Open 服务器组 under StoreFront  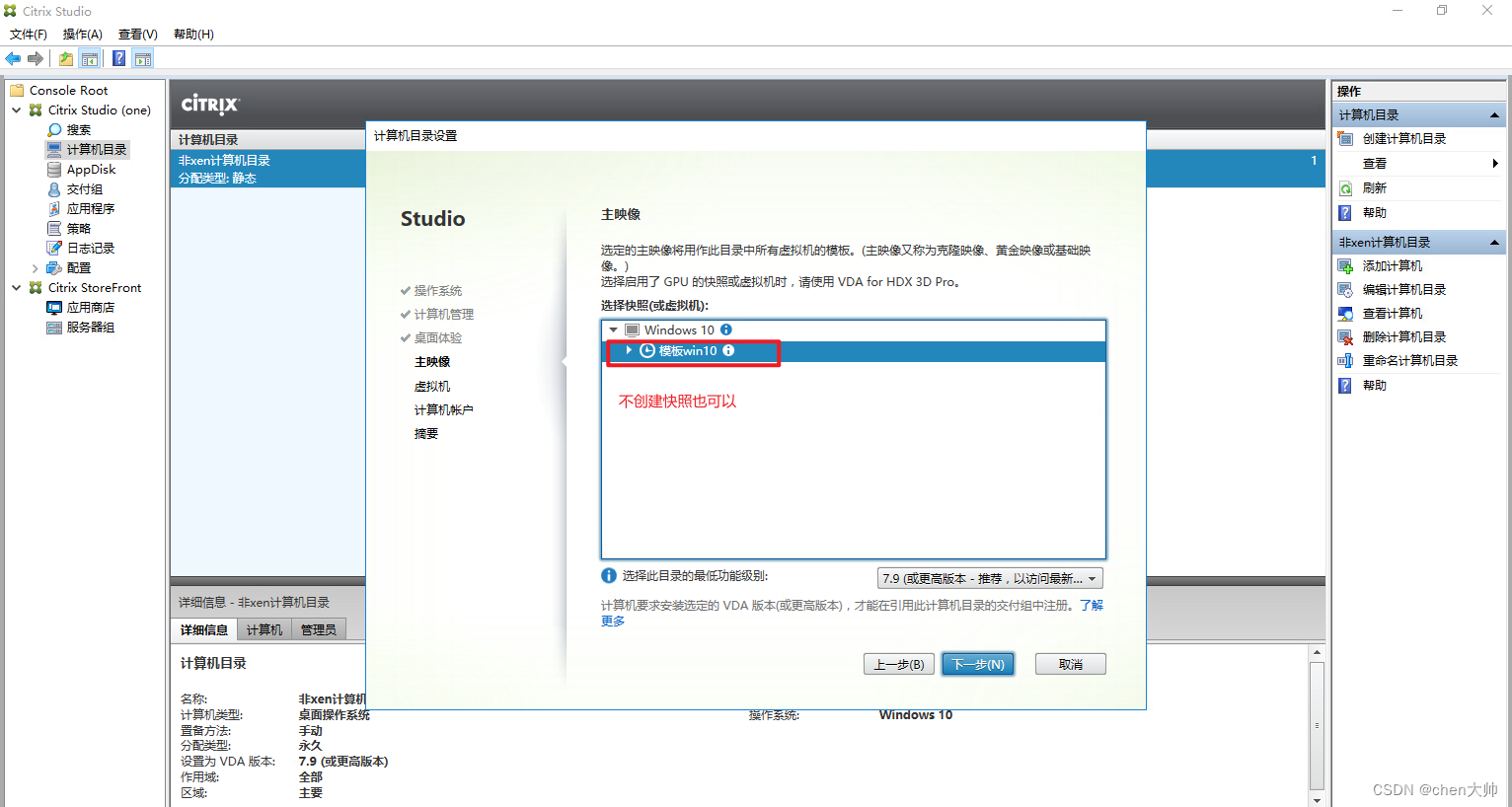pyautogui.click(x=90, y=327)
